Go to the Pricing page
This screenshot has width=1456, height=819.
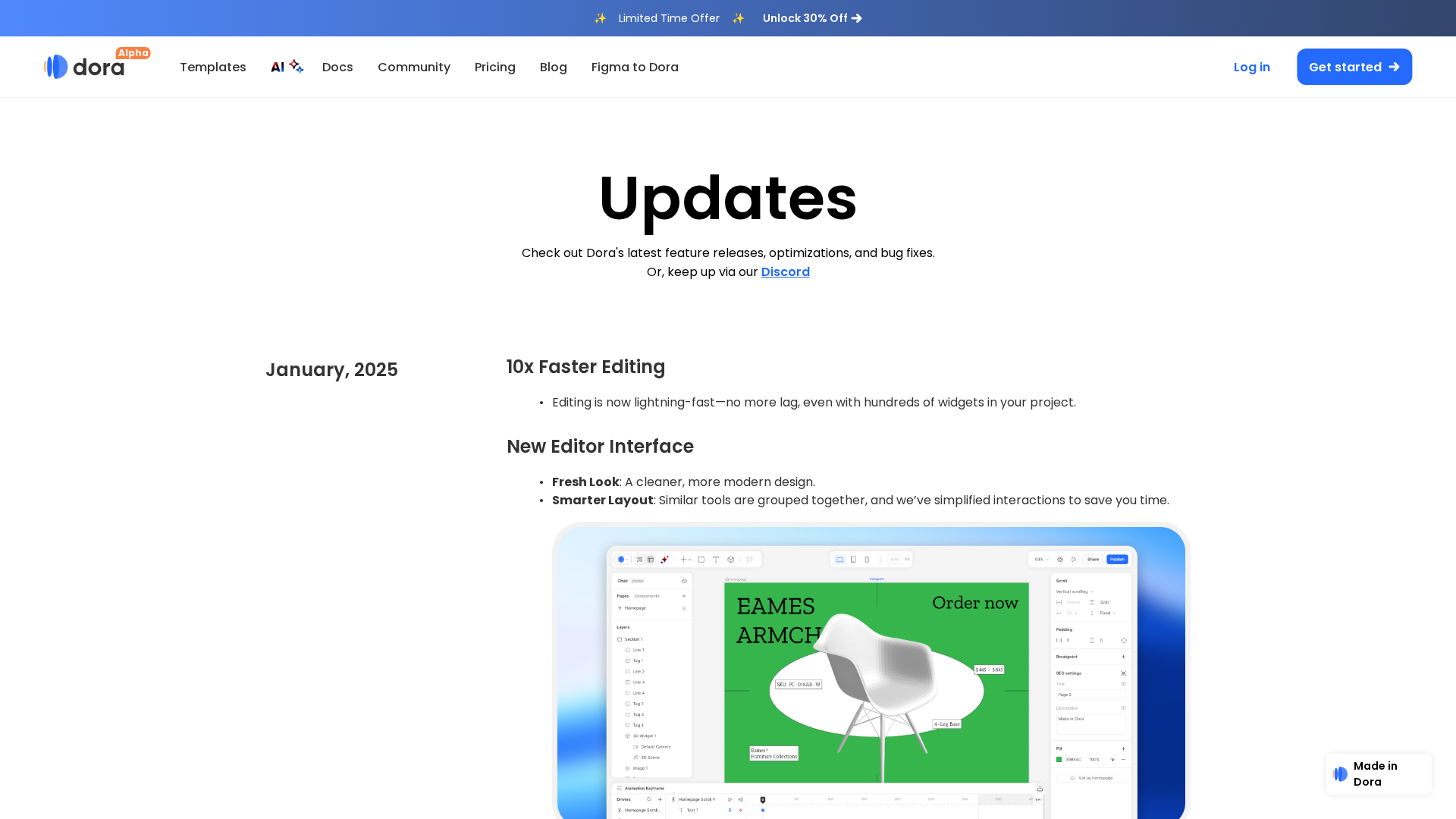click(494, 67)
